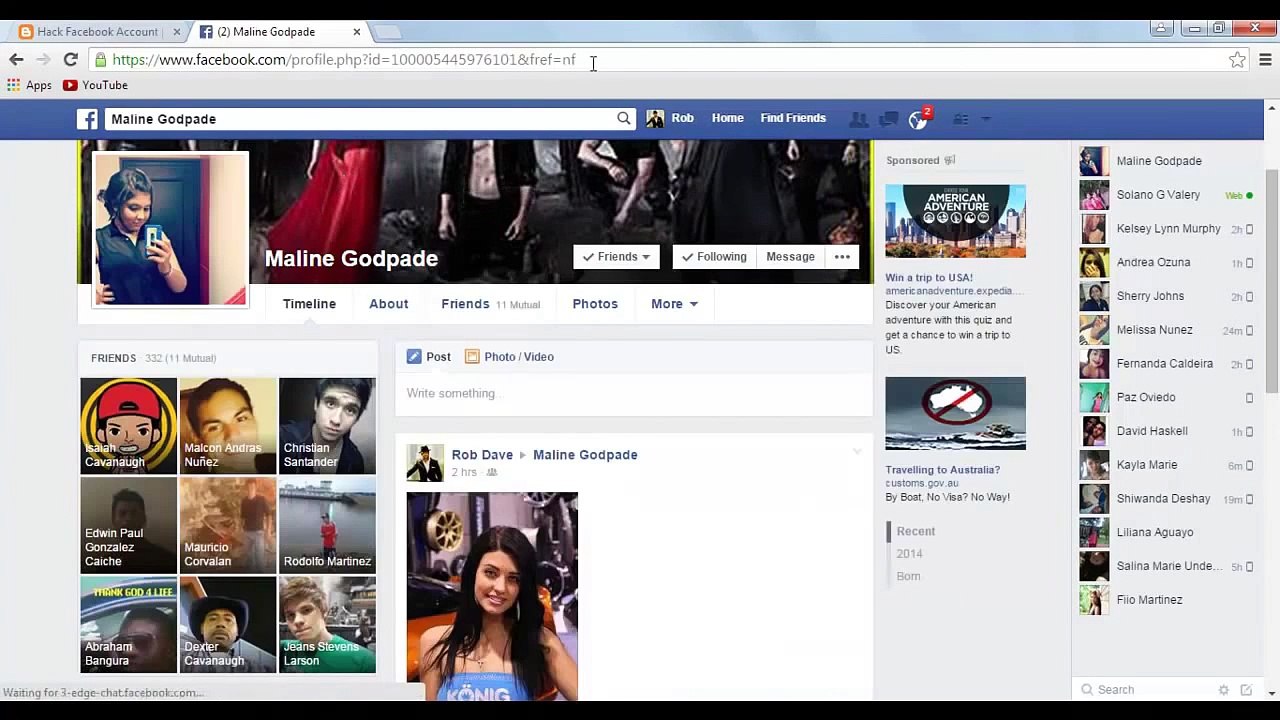The image size is (1280, 720).
Task: Open Rob Dave's post avatar
Action: click(x=425, y=463)
